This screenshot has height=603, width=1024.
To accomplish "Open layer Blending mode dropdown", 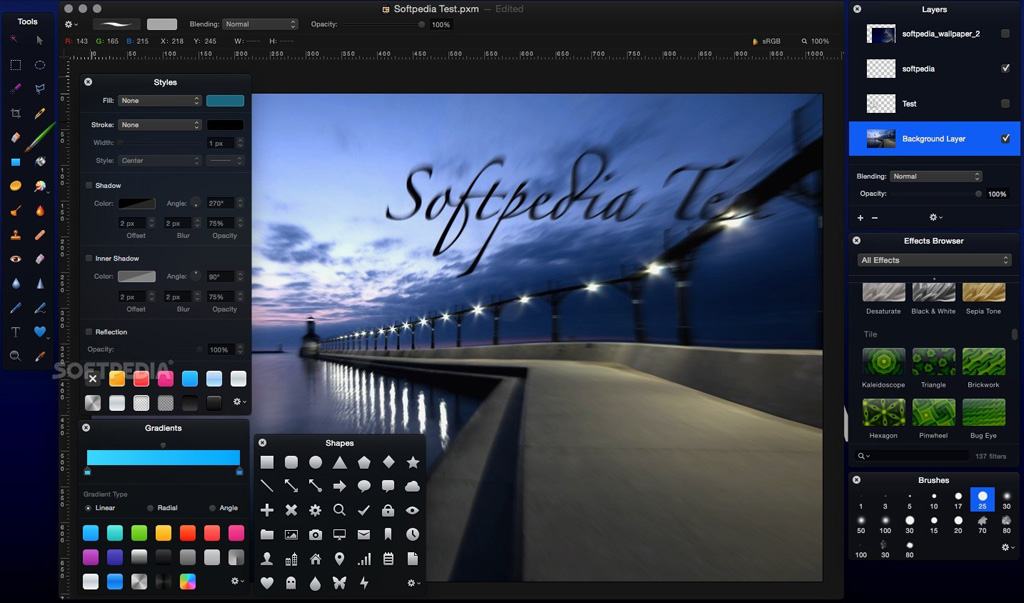I will (x=936, y=176).
